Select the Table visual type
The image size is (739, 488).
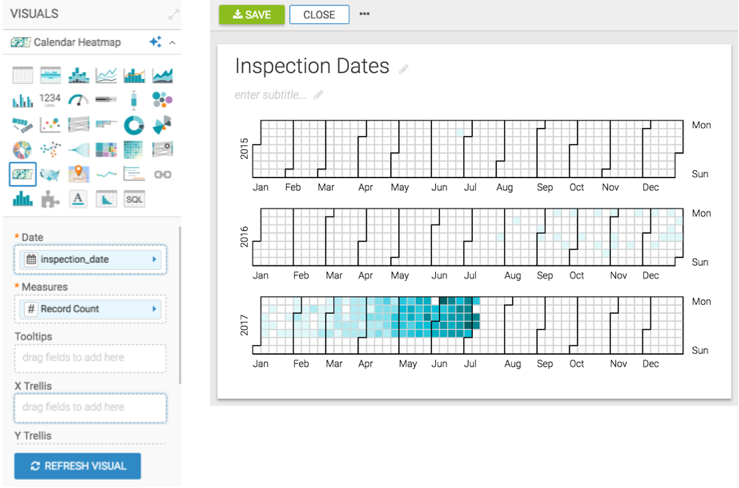22,75
